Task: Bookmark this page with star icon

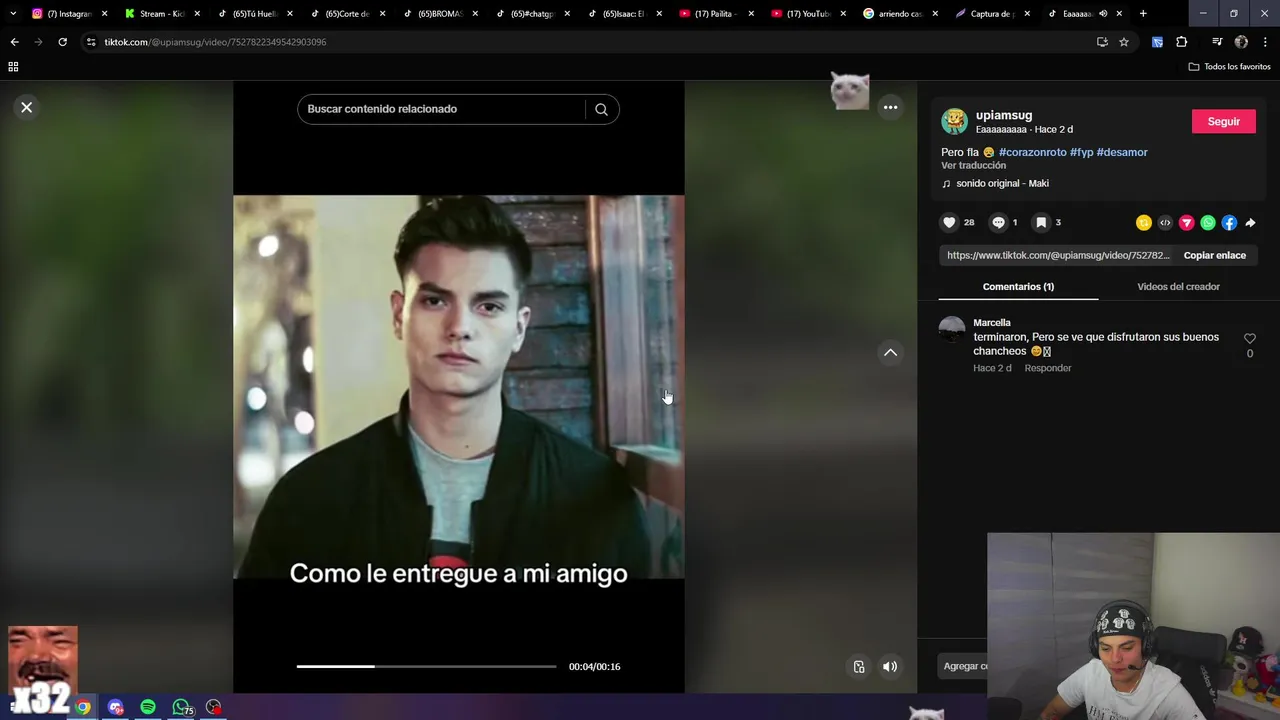Action: pos(1124,42)
